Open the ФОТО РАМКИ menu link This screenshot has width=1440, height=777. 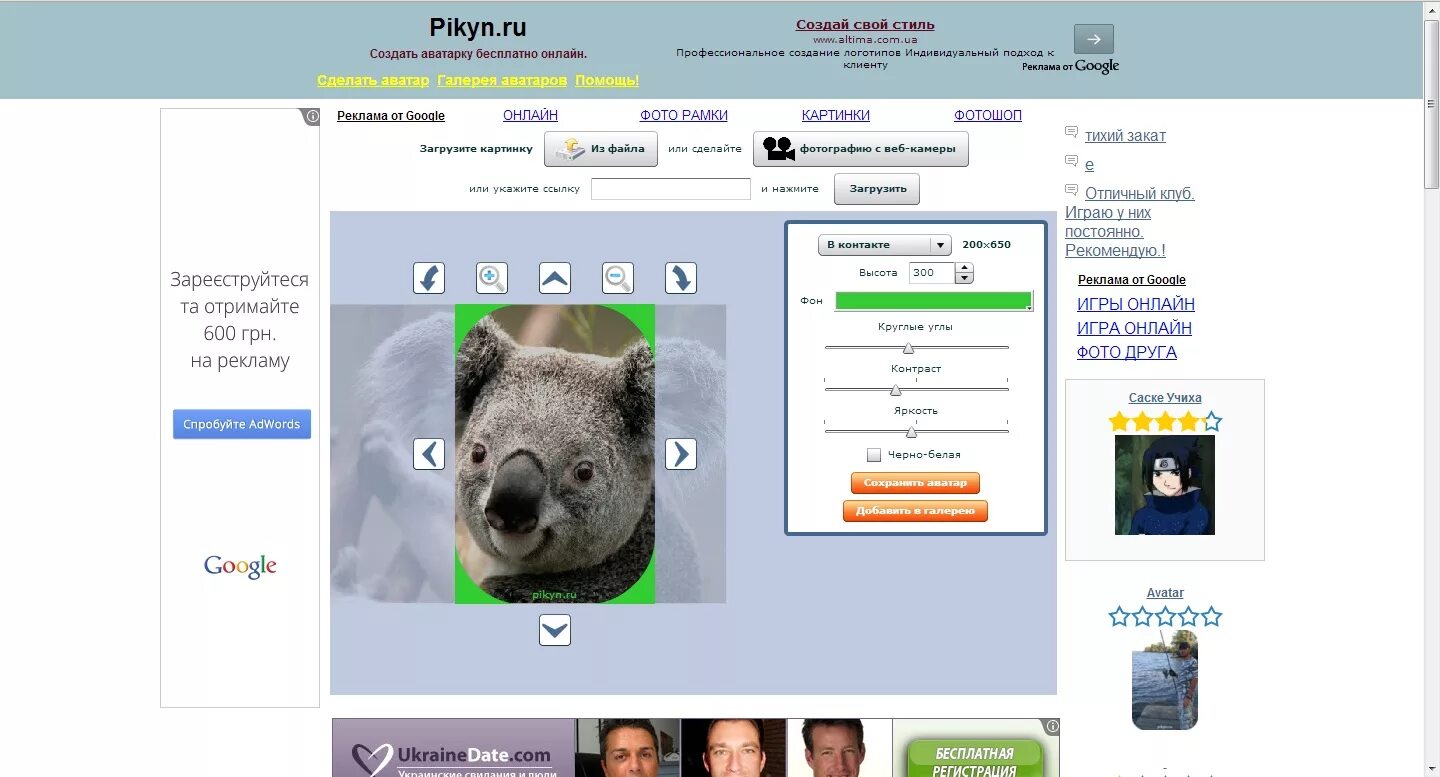(x=684, y=115)
